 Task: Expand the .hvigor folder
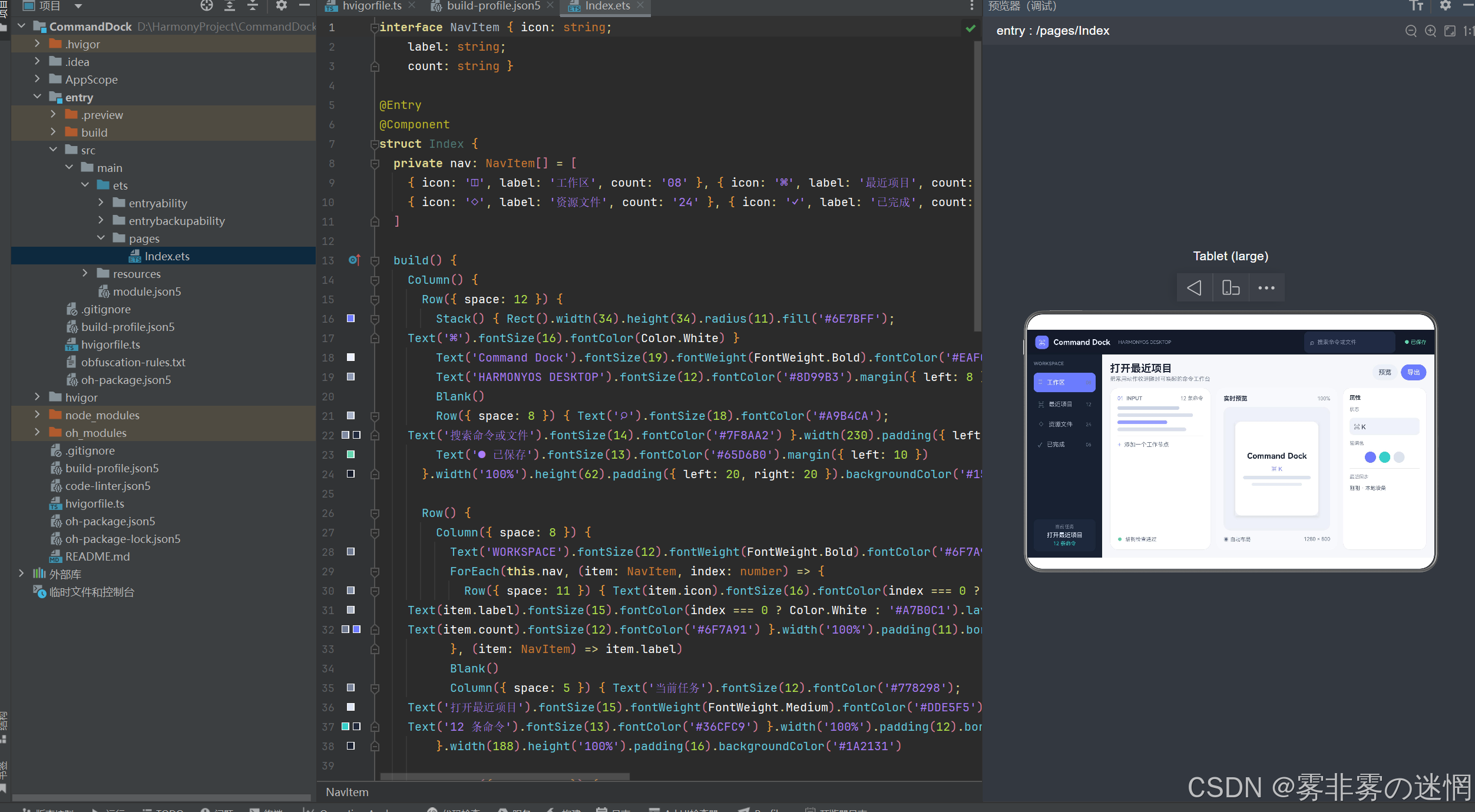[x=37, y=44]
